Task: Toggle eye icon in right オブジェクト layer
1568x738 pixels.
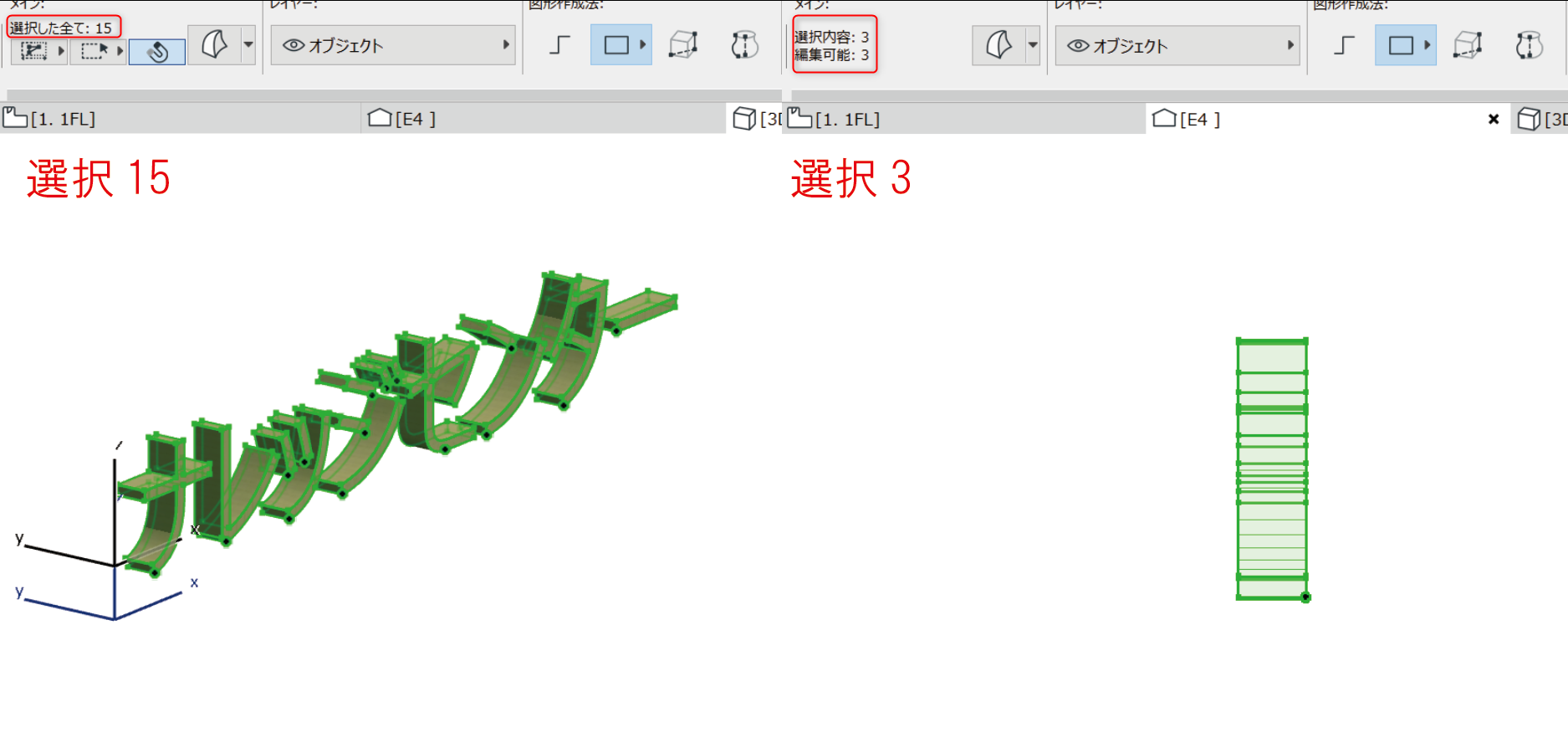Action: tap(1079, 46)
